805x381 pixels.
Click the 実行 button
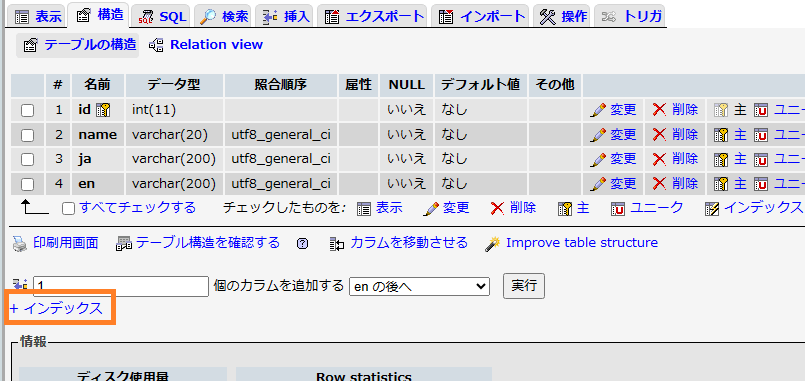(x=524, y=285)
